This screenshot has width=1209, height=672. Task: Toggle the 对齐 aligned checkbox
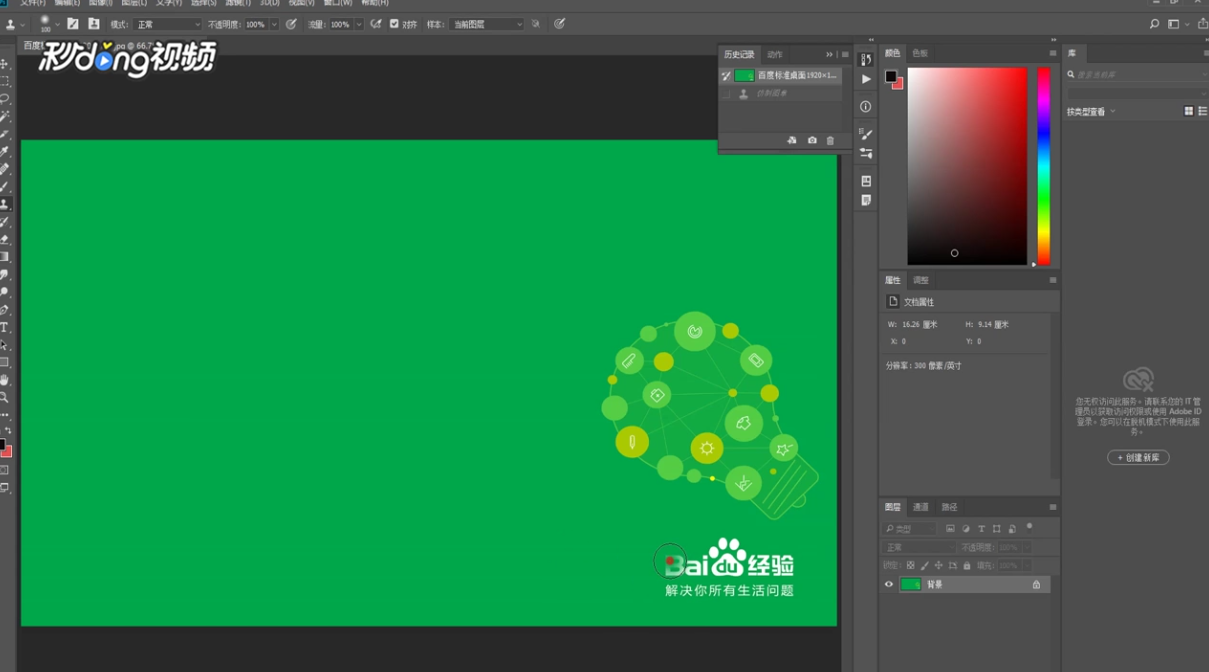click(x=394, y=24)
